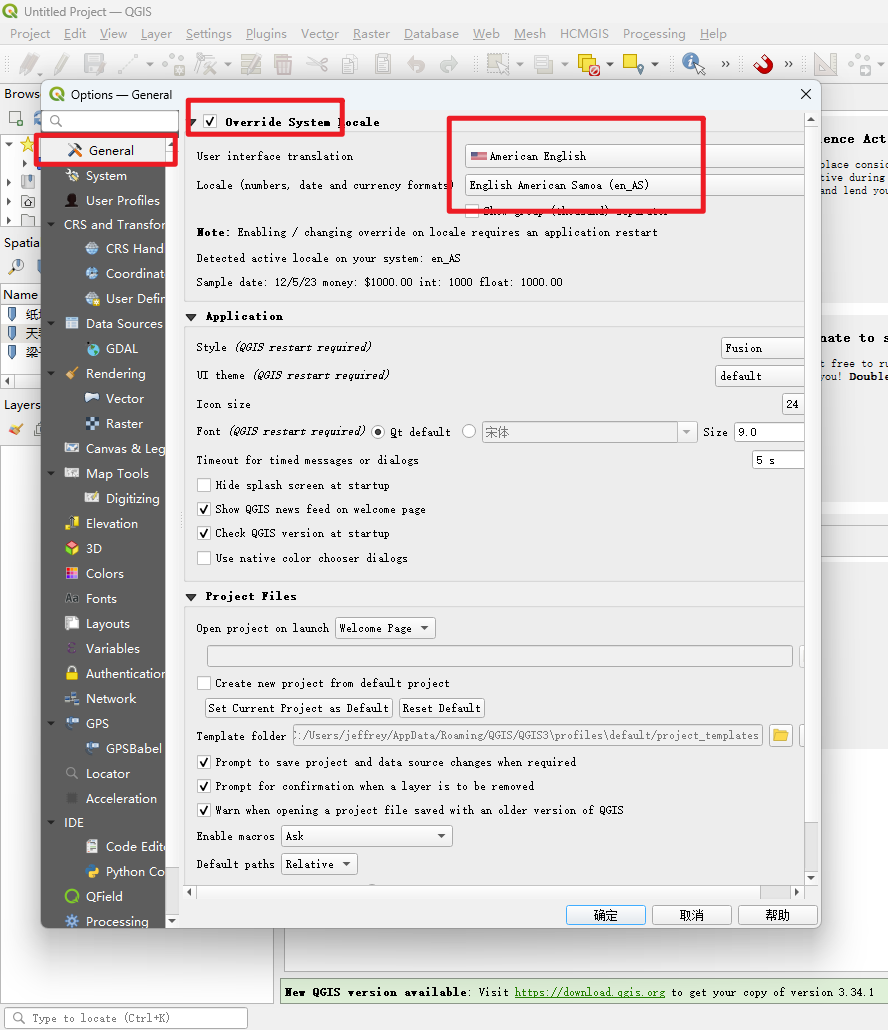Click the Redo arrow icon
This screenshot has width=888, height=1030.
pos(449,64)
